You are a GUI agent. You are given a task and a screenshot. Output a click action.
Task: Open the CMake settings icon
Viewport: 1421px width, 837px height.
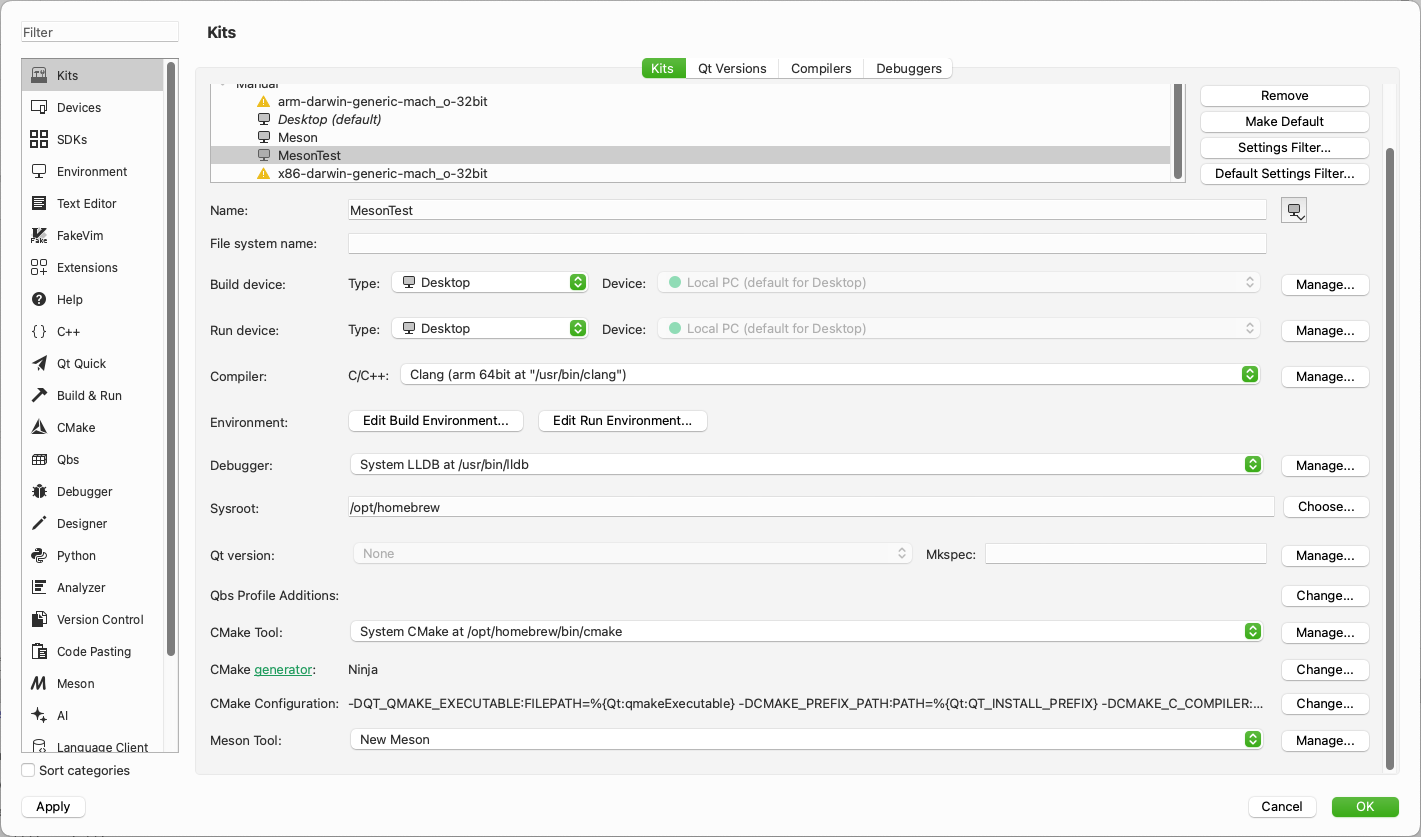(39, 428)
